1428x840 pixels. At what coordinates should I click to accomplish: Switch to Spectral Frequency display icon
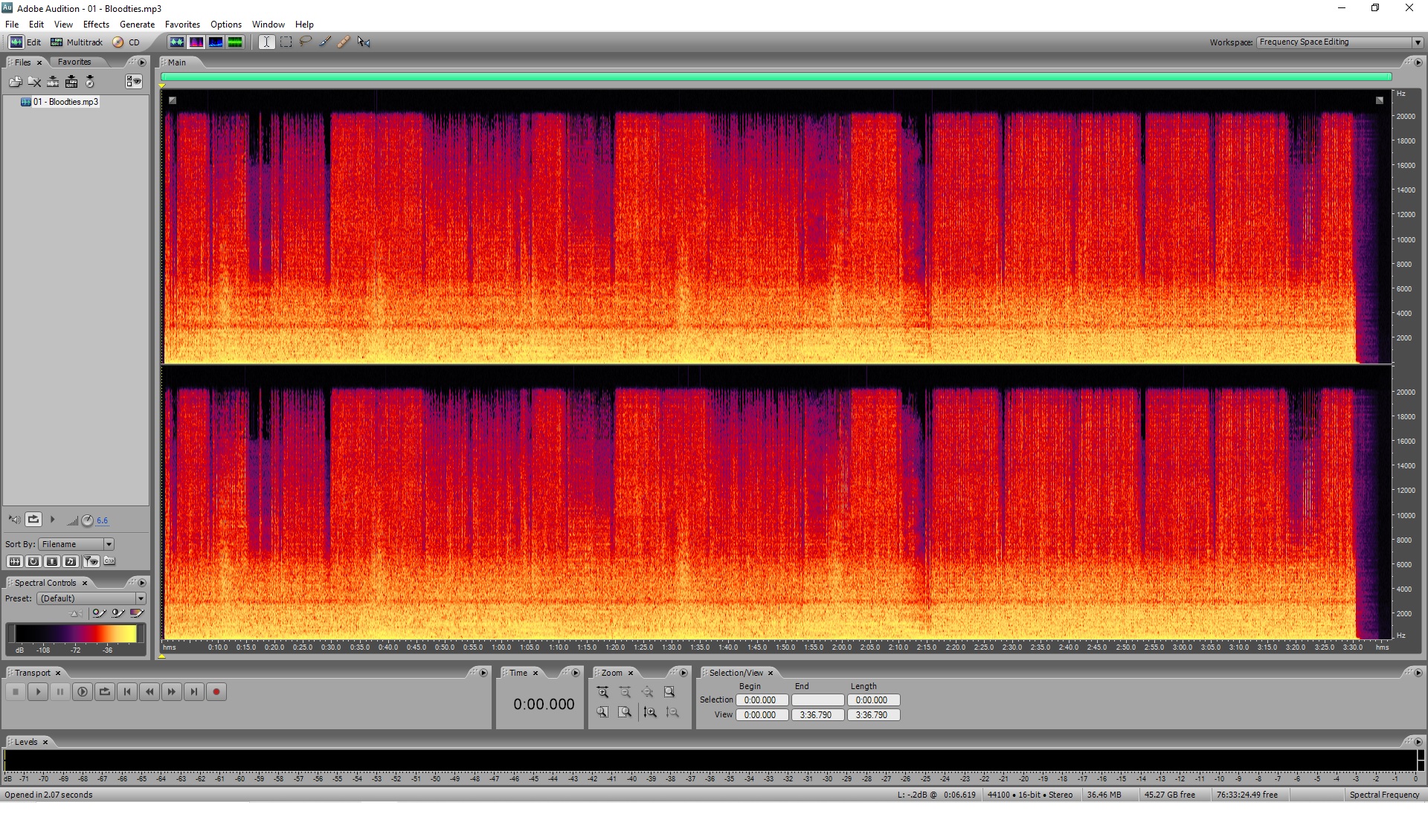click(196, 42)
